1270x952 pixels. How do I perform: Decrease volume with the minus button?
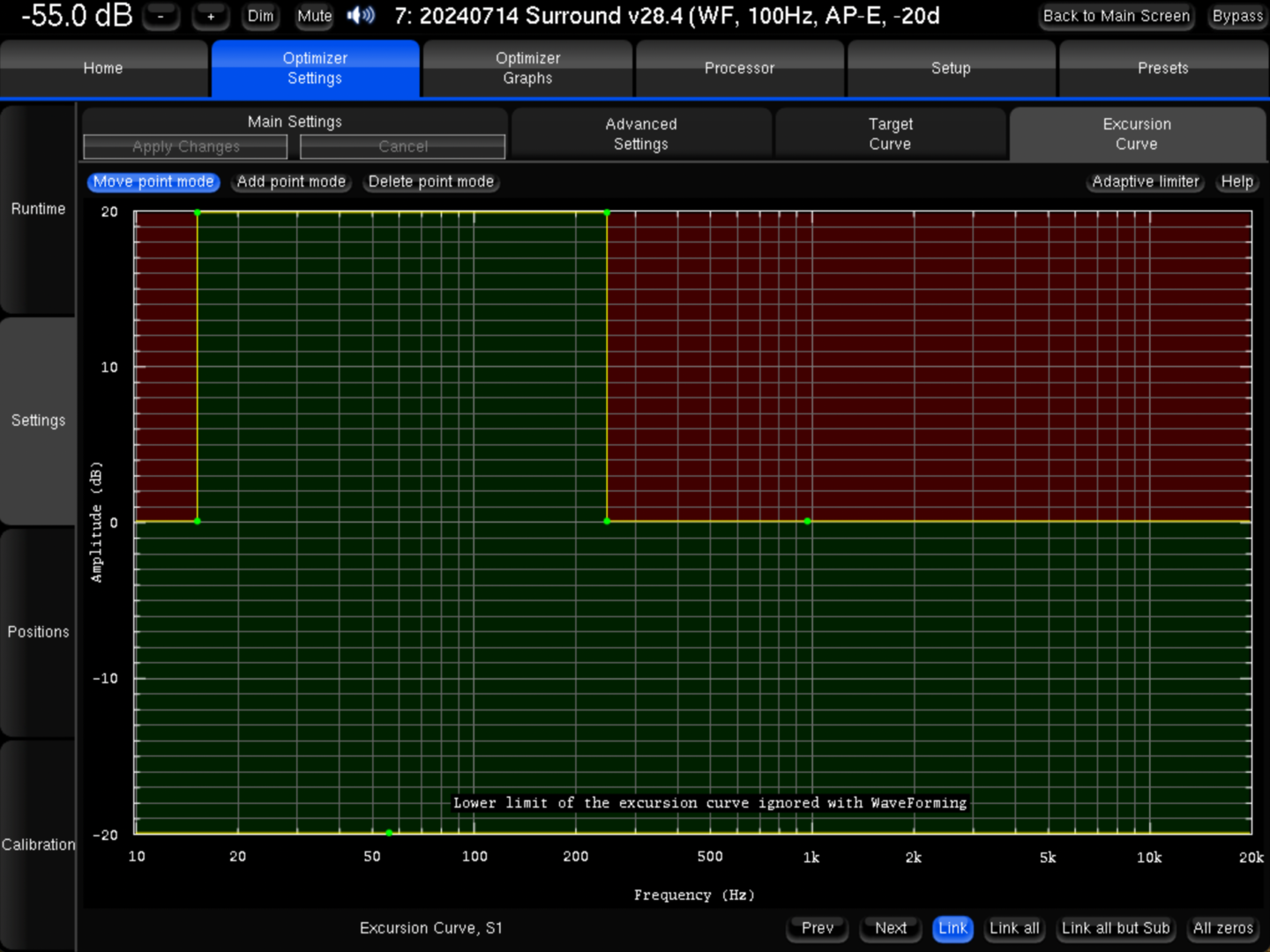click(x=161, y=16)
